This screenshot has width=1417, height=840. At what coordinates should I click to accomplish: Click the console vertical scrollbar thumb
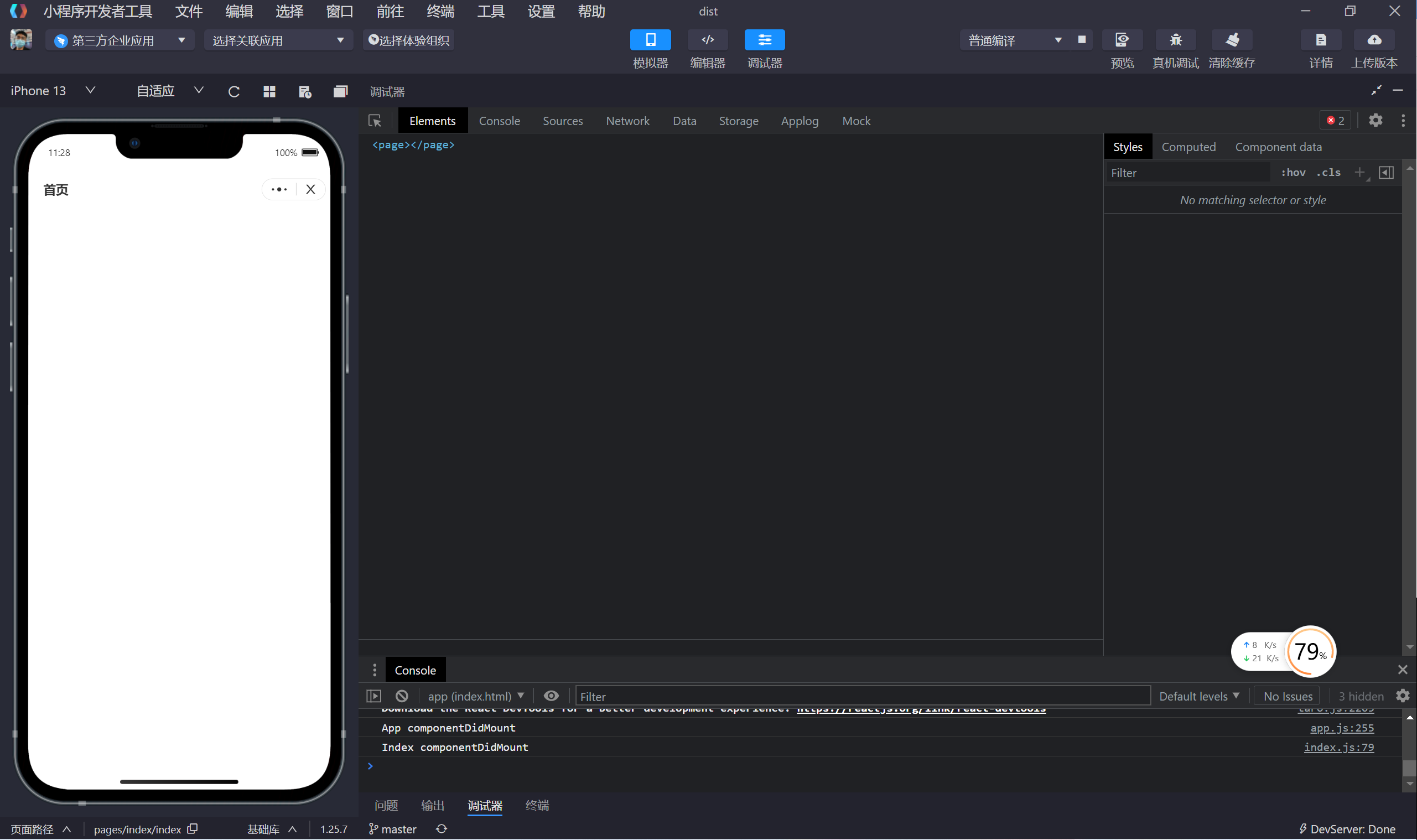point(1409,768)
